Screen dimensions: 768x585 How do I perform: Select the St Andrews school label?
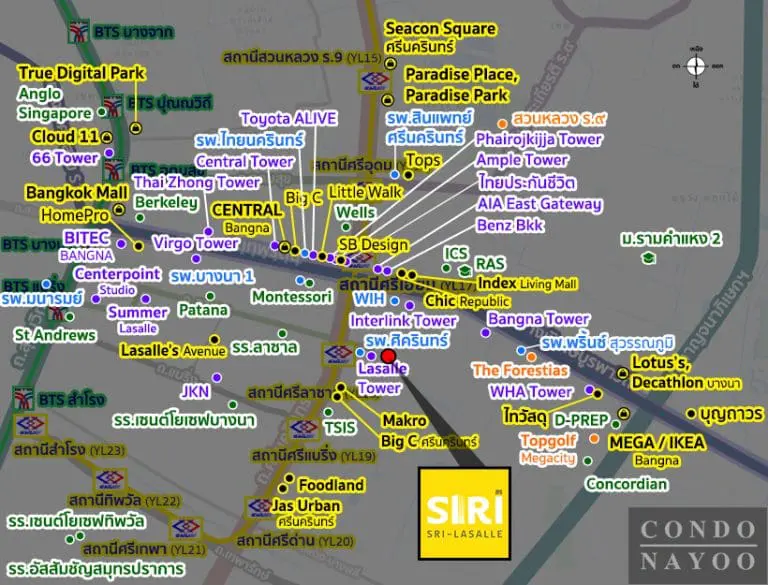point(55,335)
